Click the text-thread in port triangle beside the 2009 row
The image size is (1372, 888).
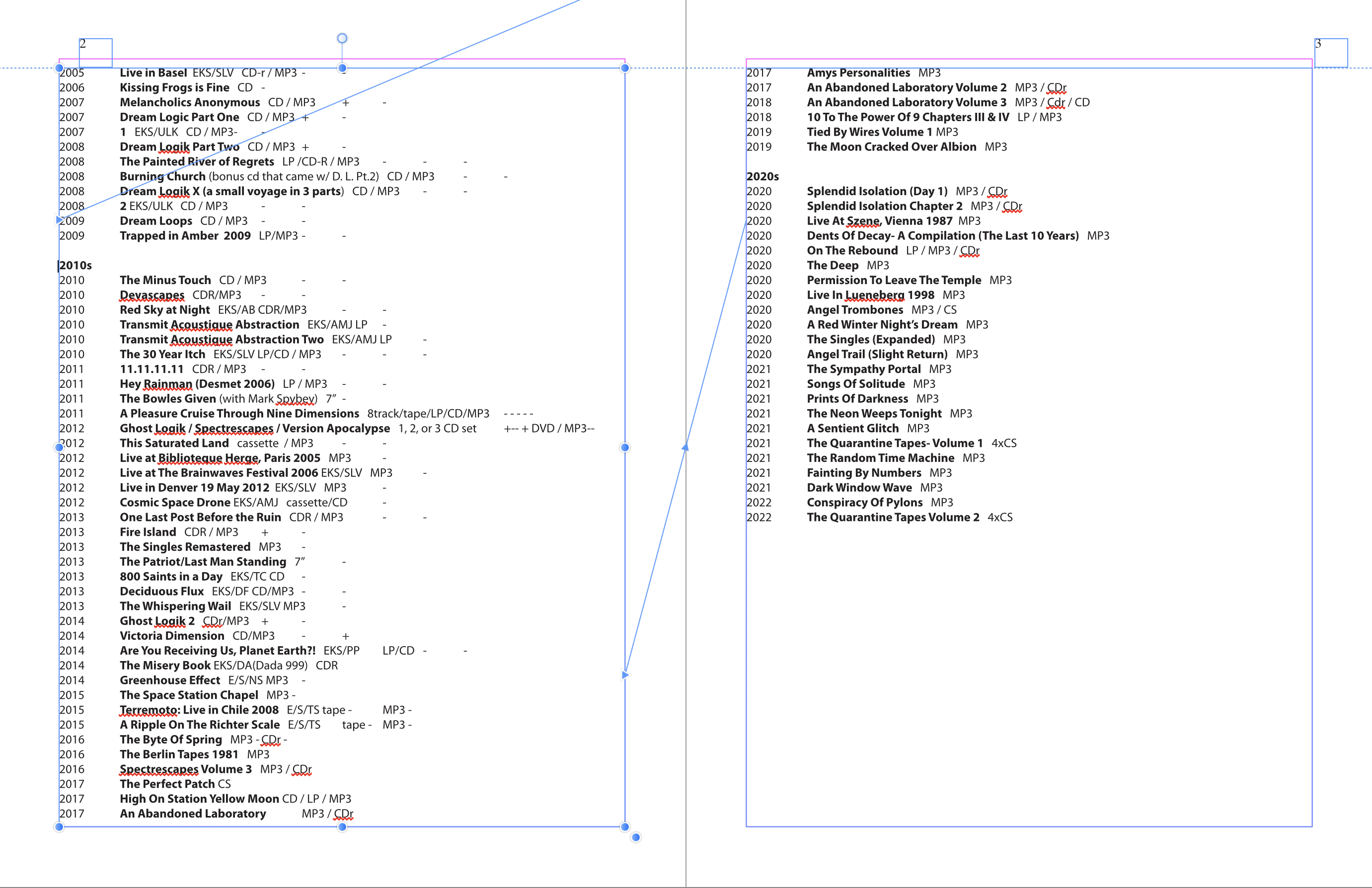59,220
